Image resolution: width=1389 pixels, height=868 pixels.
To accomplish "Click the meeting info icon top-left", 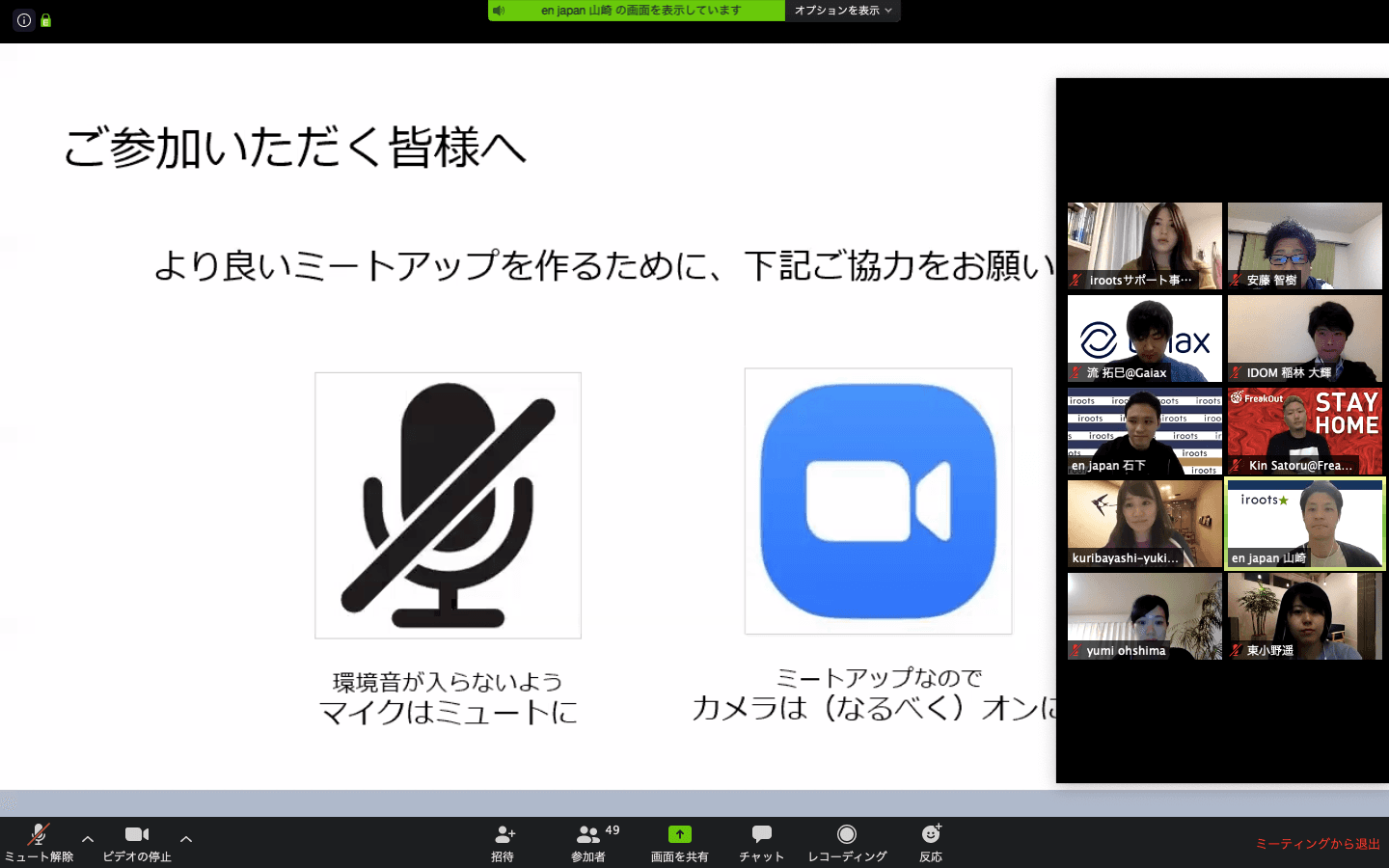I will (x=24, y=20).
